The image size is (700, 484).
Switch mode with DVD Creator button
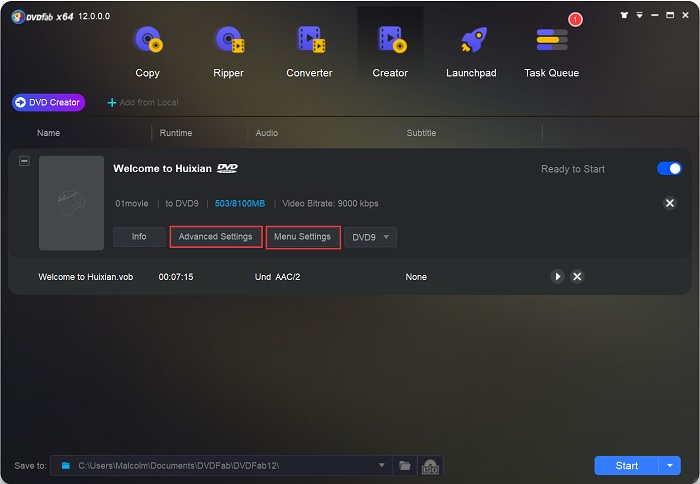pyautogui.click(x=48, y=102)
